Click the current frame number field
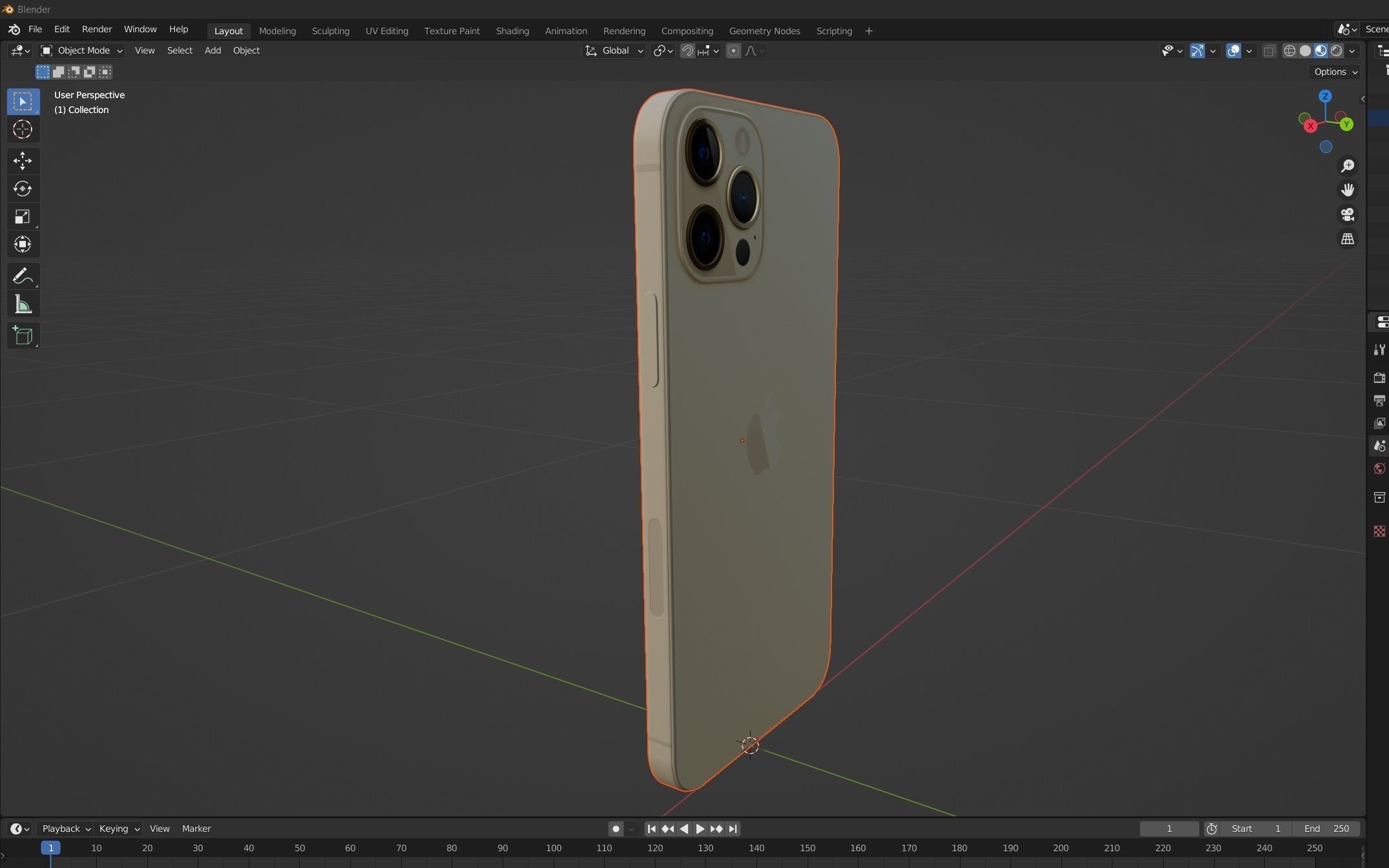The width and height of the screenshot is (1389, 868). click(1169, 829)
